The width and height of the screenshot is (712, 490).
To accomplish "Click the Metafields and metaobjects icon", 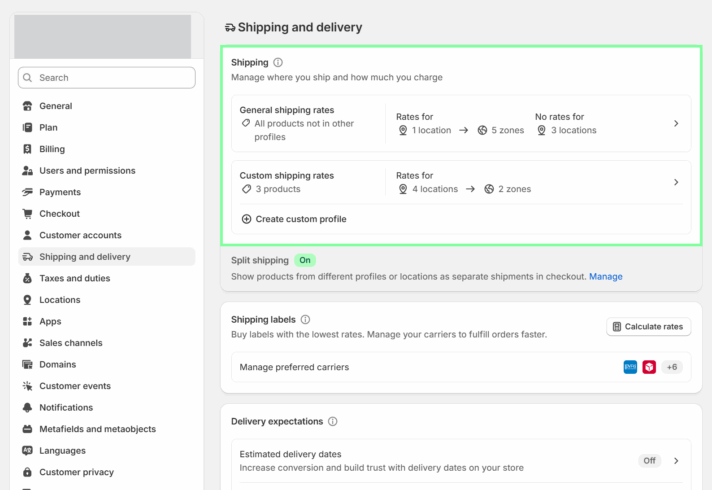I will [x=27, y=429].
